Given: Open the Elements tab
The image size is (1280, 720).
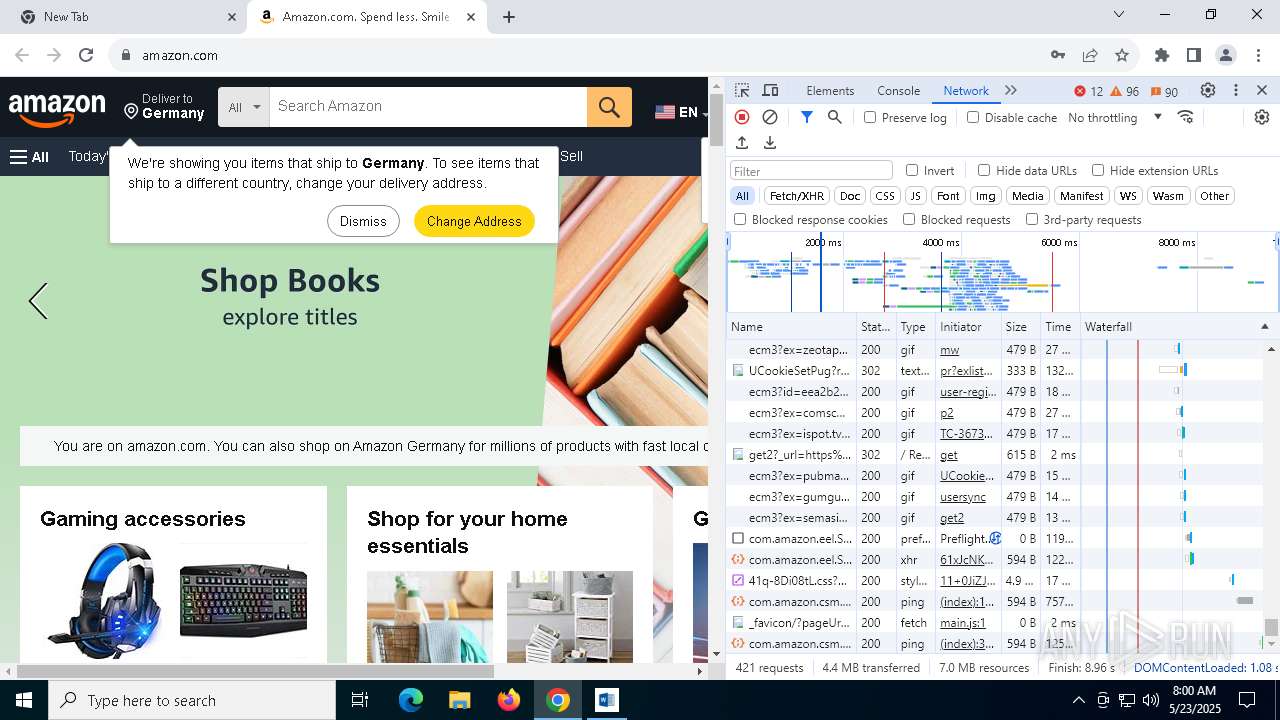Looking at the screenshot, I should click(830, 91).
